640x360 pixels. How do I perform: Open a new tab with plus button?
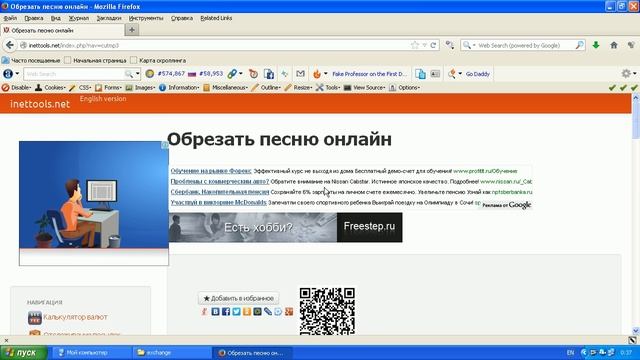coord(132,30)
